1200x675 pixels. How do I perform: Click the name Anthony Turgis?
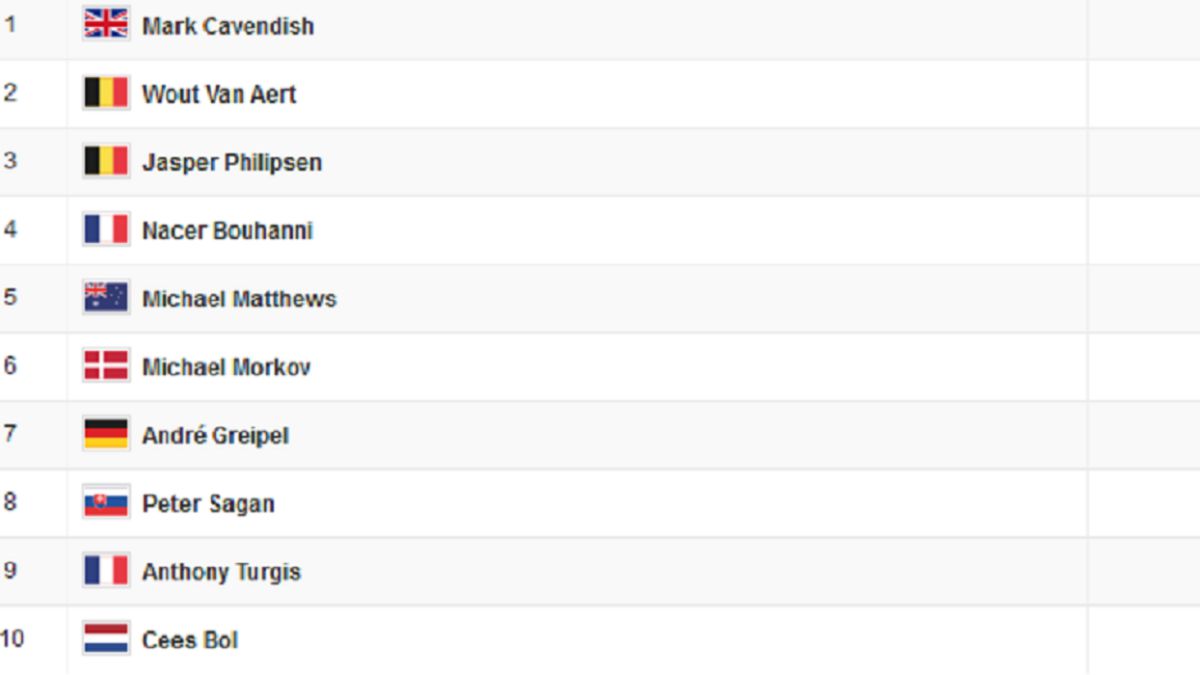pos(221,572)
